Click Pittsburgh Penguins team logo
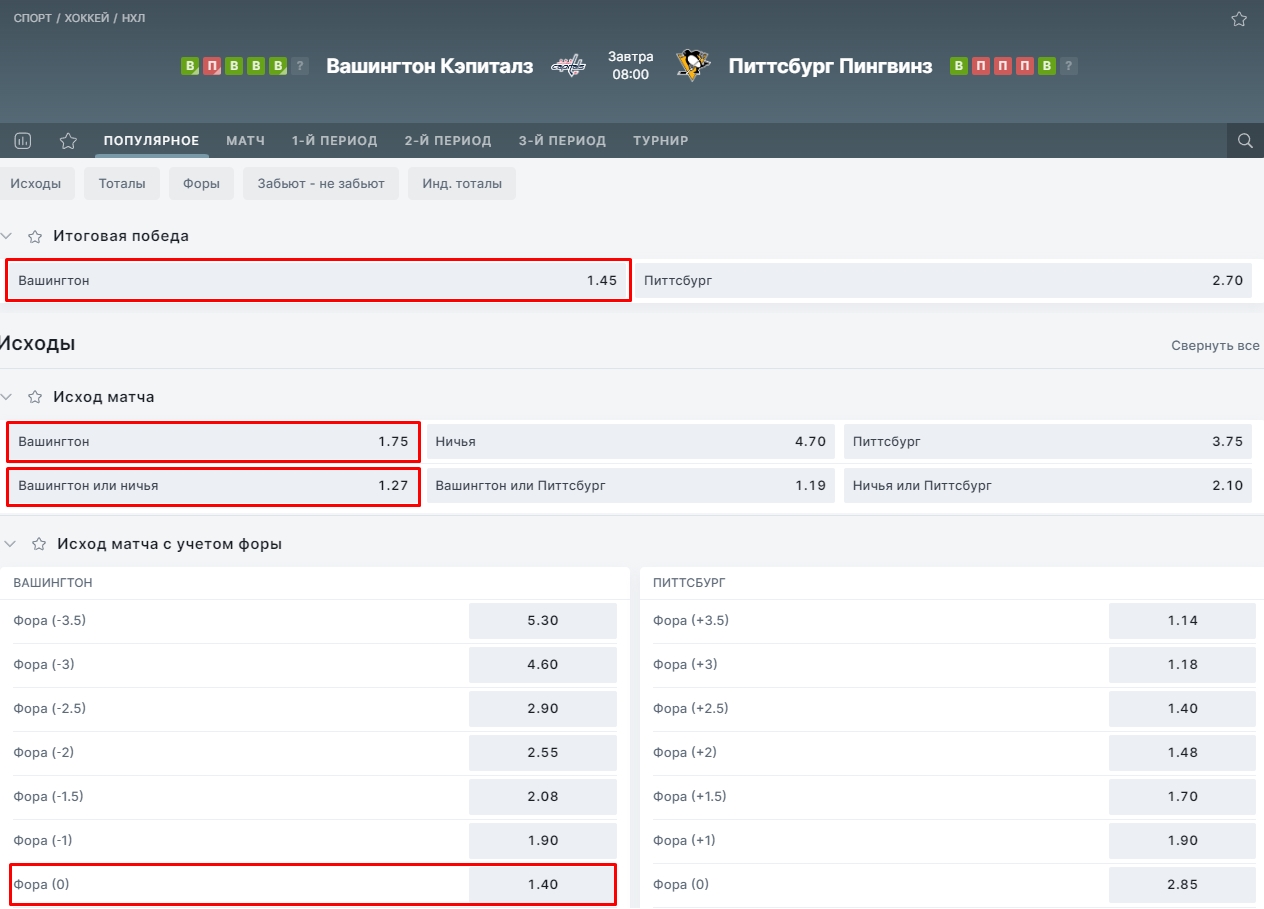Screen dimensions: 1264x909 pos(692,65)
